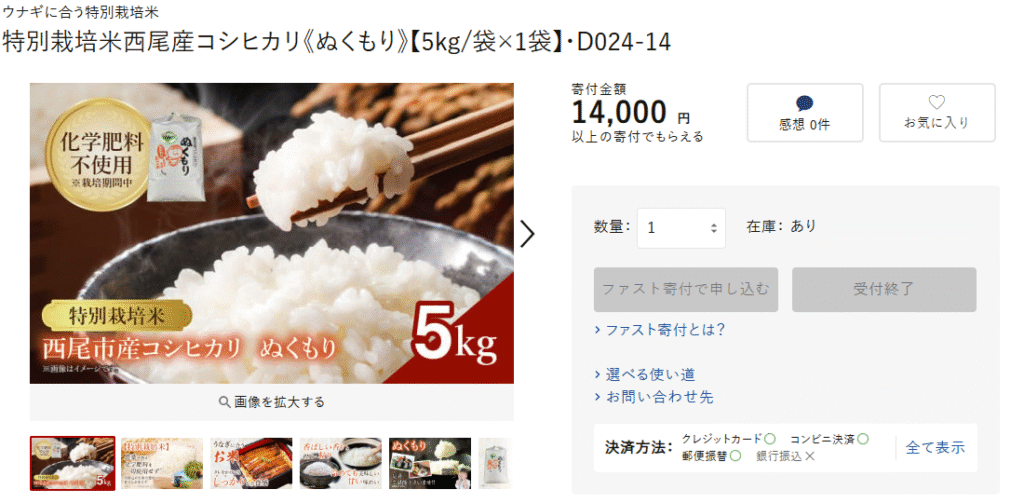Select the fourth thumbnail with rice bowl
Screen dimensions: 1024x503
point(341,463)
